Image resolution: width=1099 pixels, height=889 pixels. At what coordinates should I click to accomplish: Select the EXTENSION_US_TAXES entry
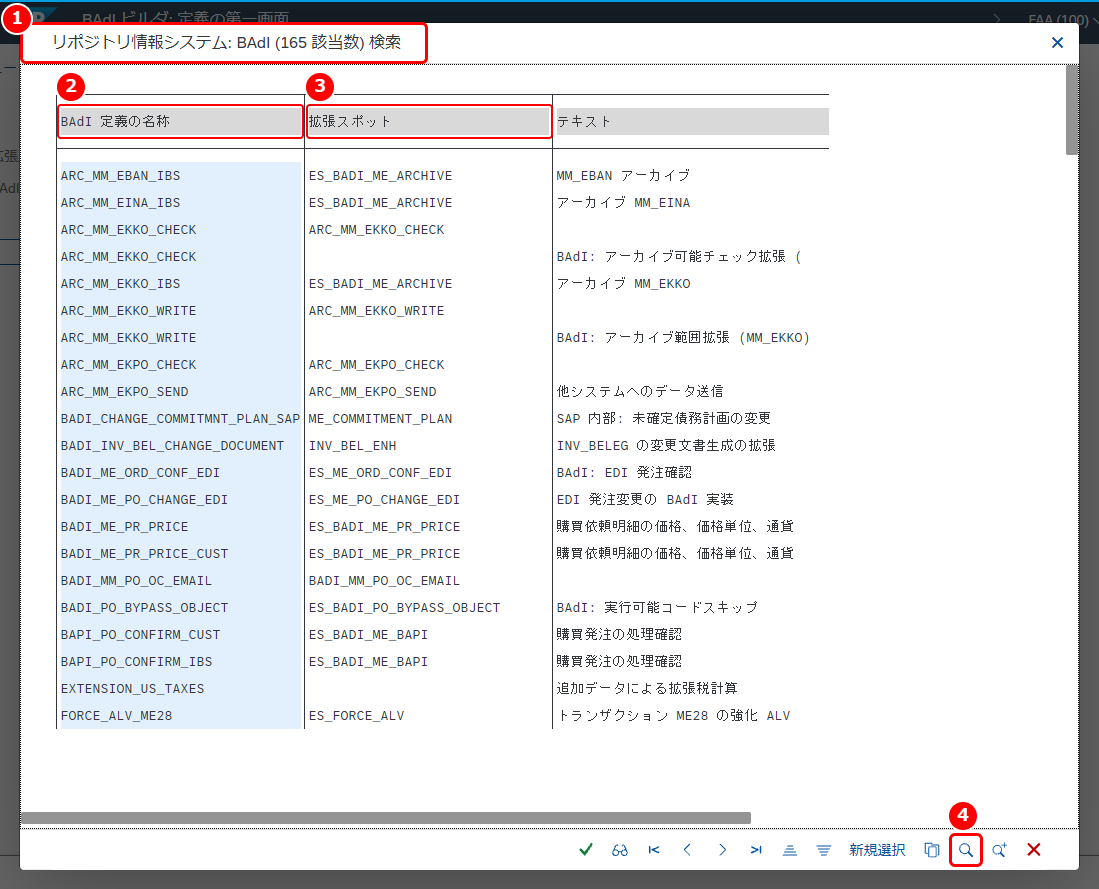tap(132, 688)
